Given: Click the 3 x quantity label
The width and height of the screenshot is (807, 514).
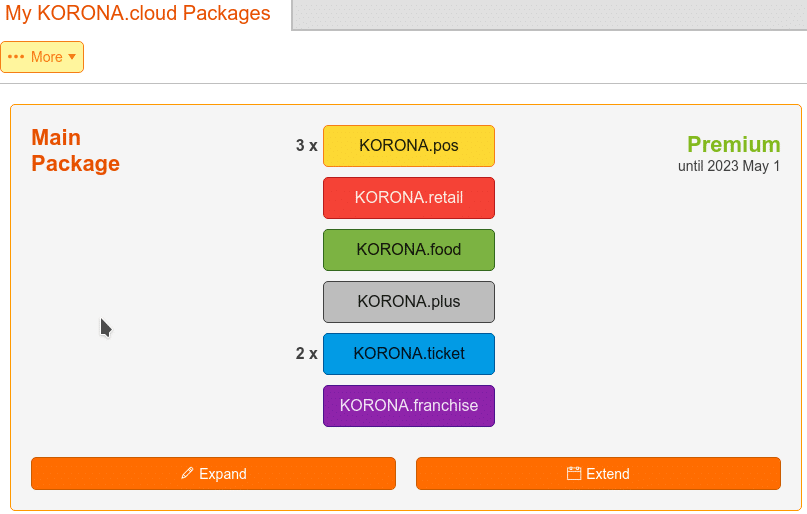Looking at the screenshot, I should [x=306, y=146].
